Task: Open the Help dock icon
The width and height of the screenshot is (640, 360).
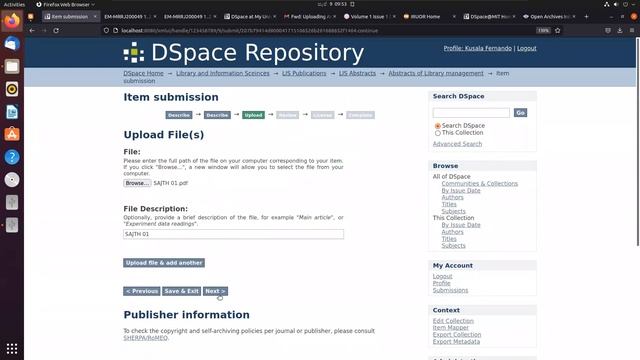Action: pos(12,157)
